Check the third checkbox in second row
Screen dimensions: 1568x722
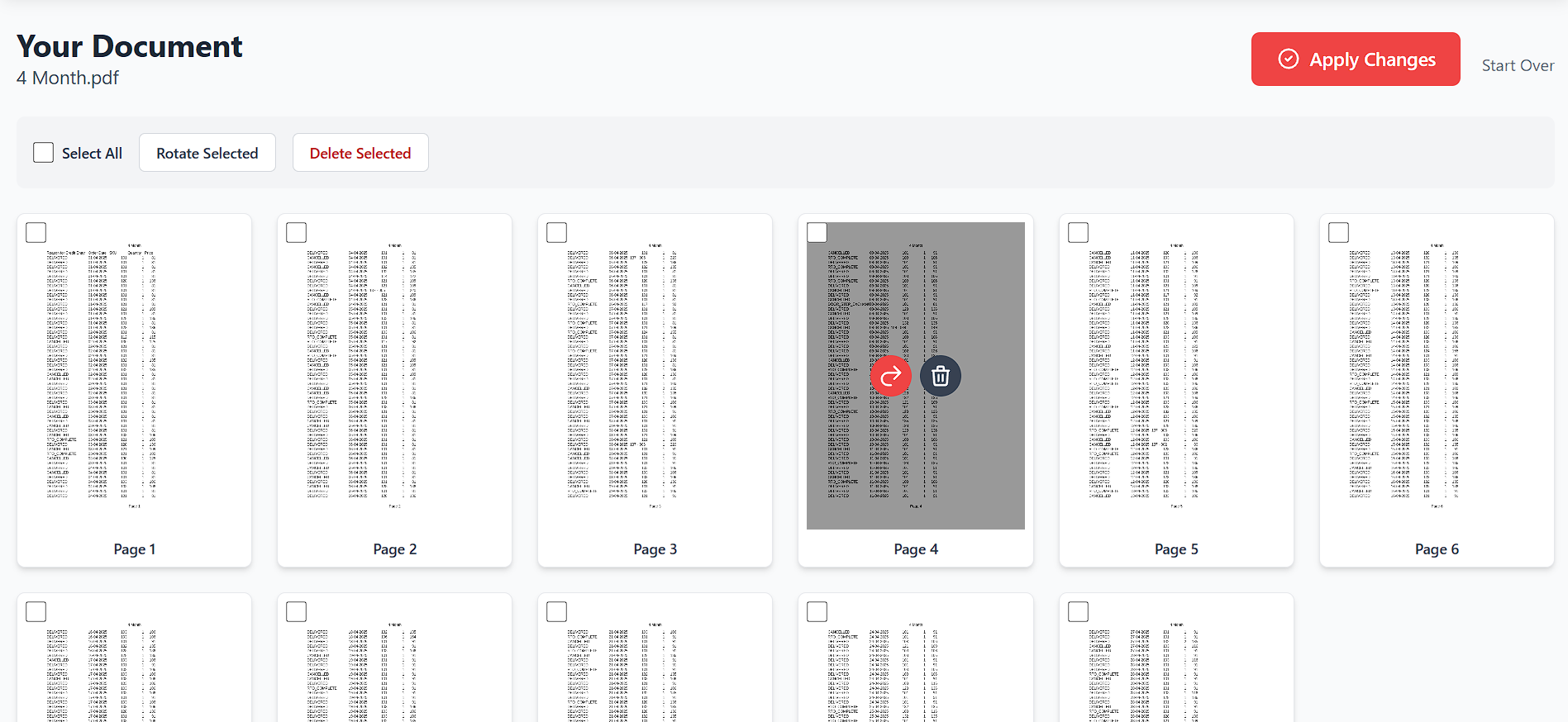click(556, 611)
